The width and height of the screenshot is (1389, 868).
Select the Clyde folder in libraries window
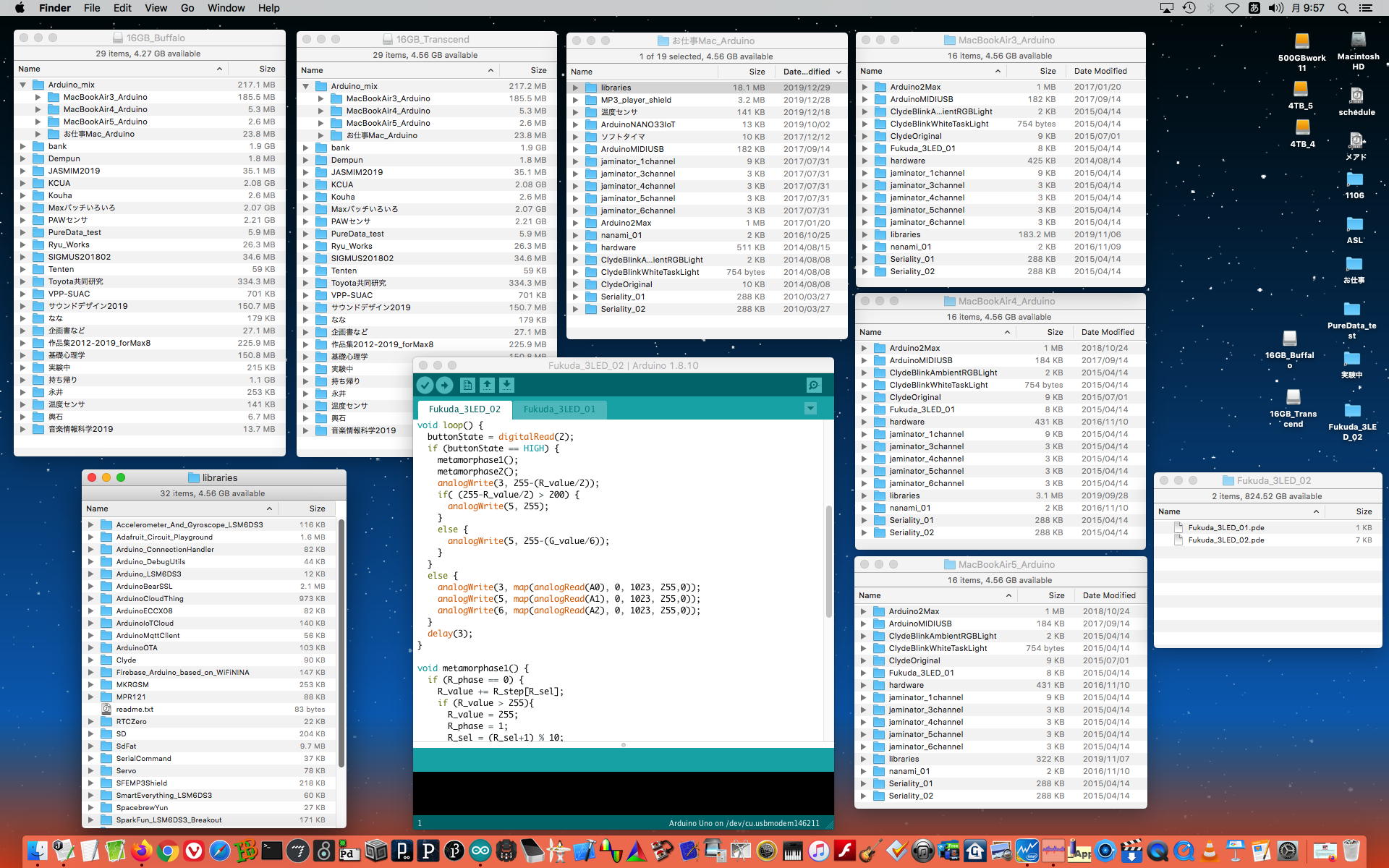point(126,660)
